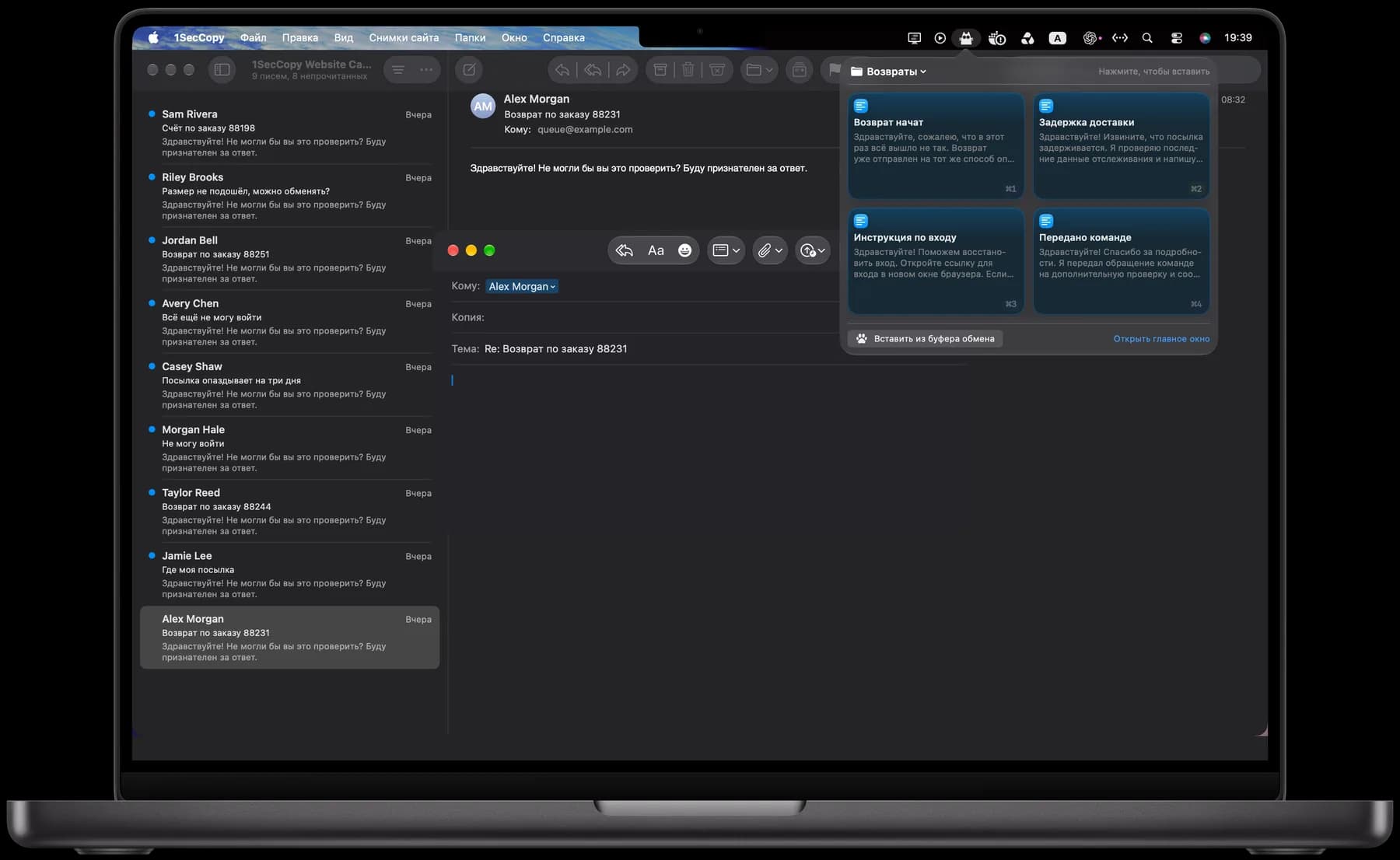Viewport: 1400px width, 860px height.
Task: Open Spotlight search in menu bar
Action: click(1147, 37)
